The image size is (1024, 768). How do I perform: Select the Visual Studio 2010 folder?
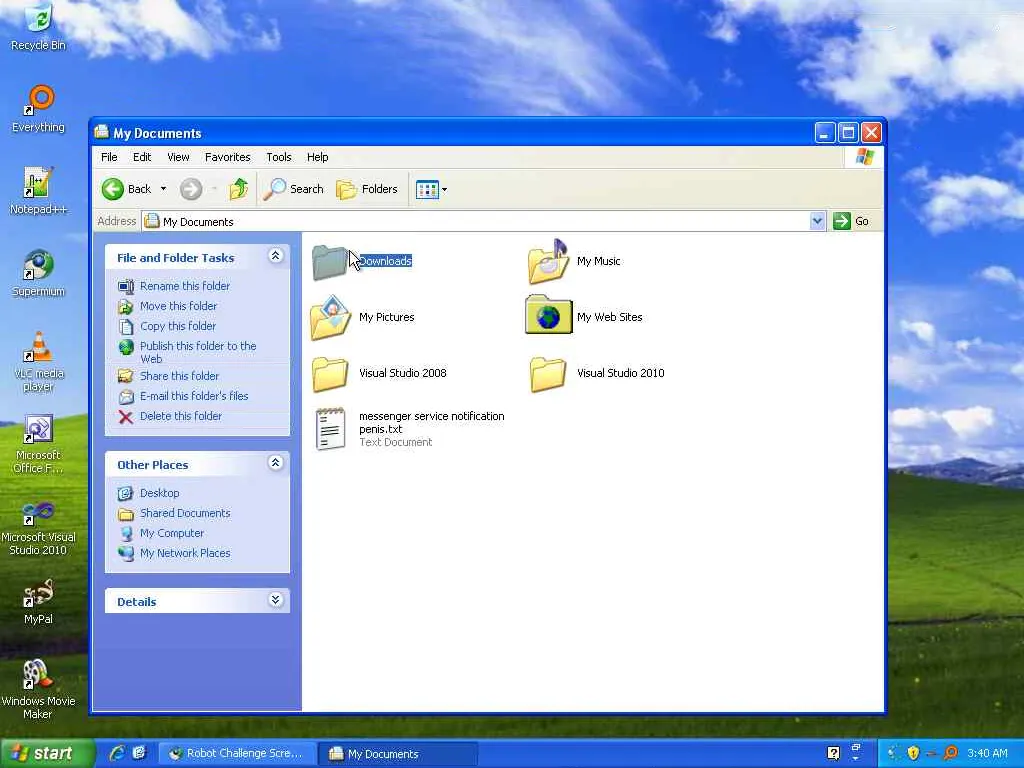[597, 374]
